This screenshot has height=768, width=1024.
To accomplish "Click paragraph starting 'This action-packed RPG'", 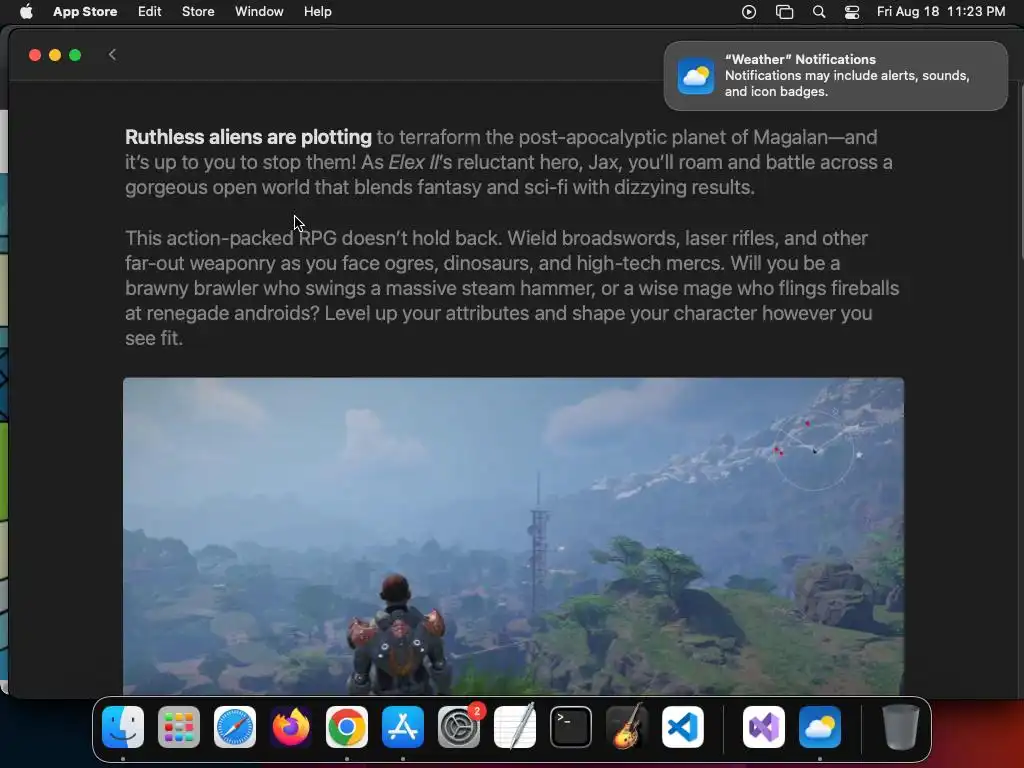I will pos(512,288).
